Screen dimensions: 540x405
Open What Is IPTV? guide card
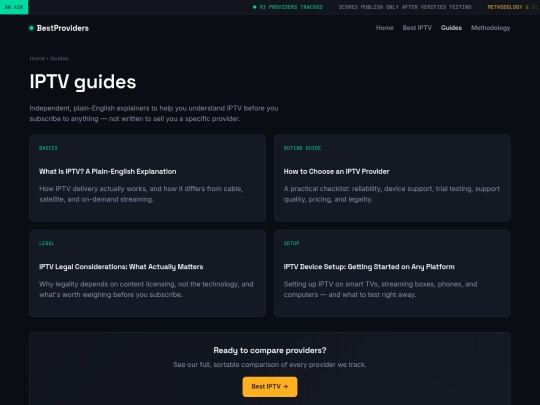point(147,178)
